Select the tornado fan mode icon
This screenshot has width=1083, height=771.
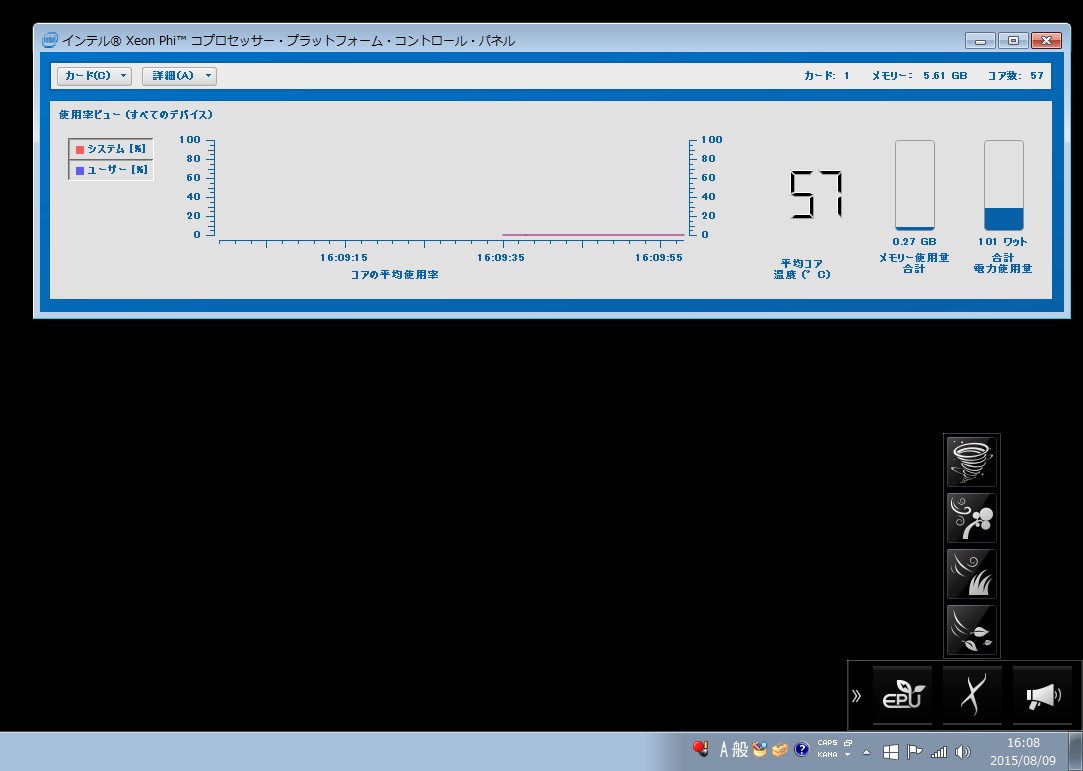[971, 461]
